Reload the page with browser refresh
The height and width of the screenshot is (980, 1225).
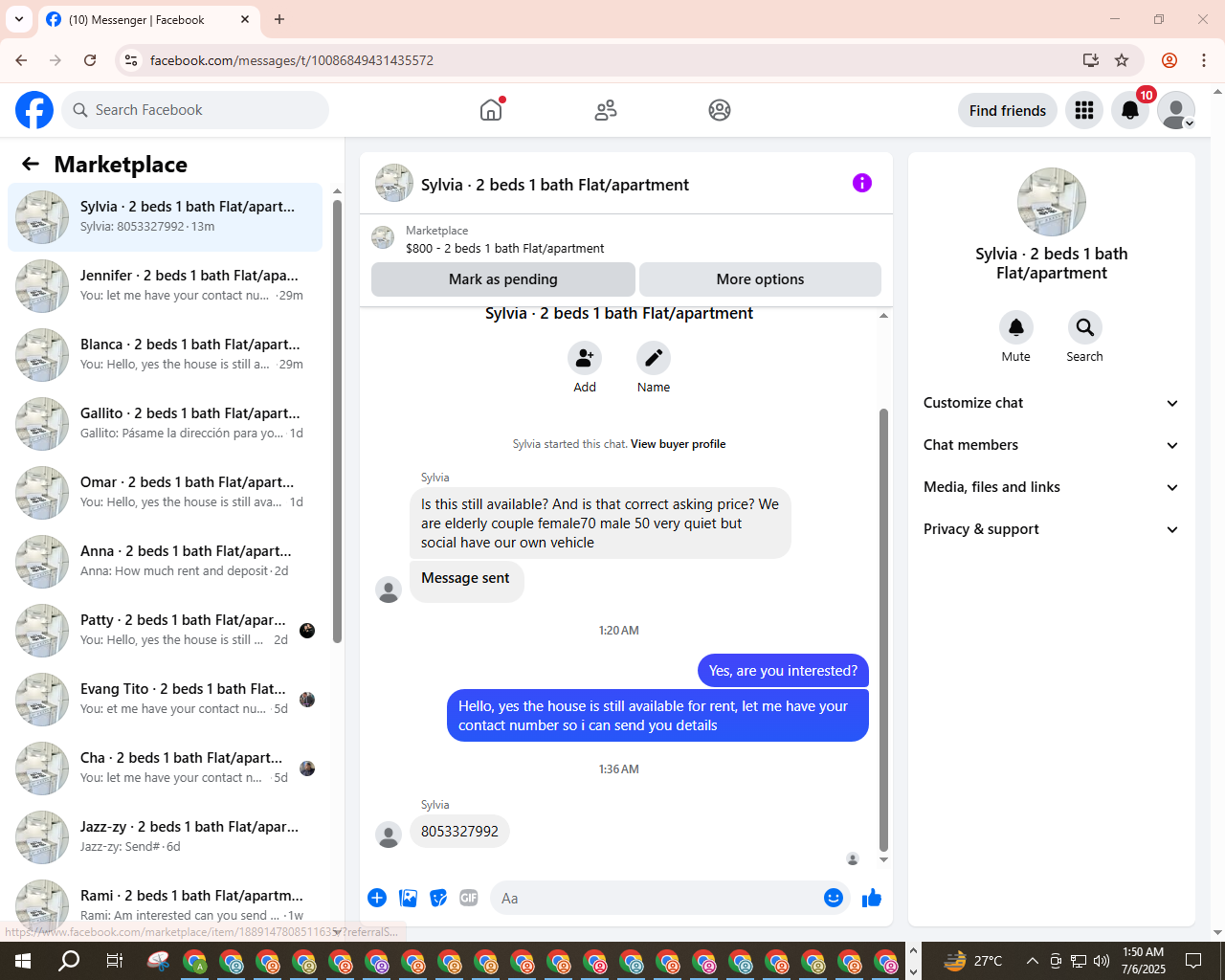pyautogui.click(x=90, y=60)
